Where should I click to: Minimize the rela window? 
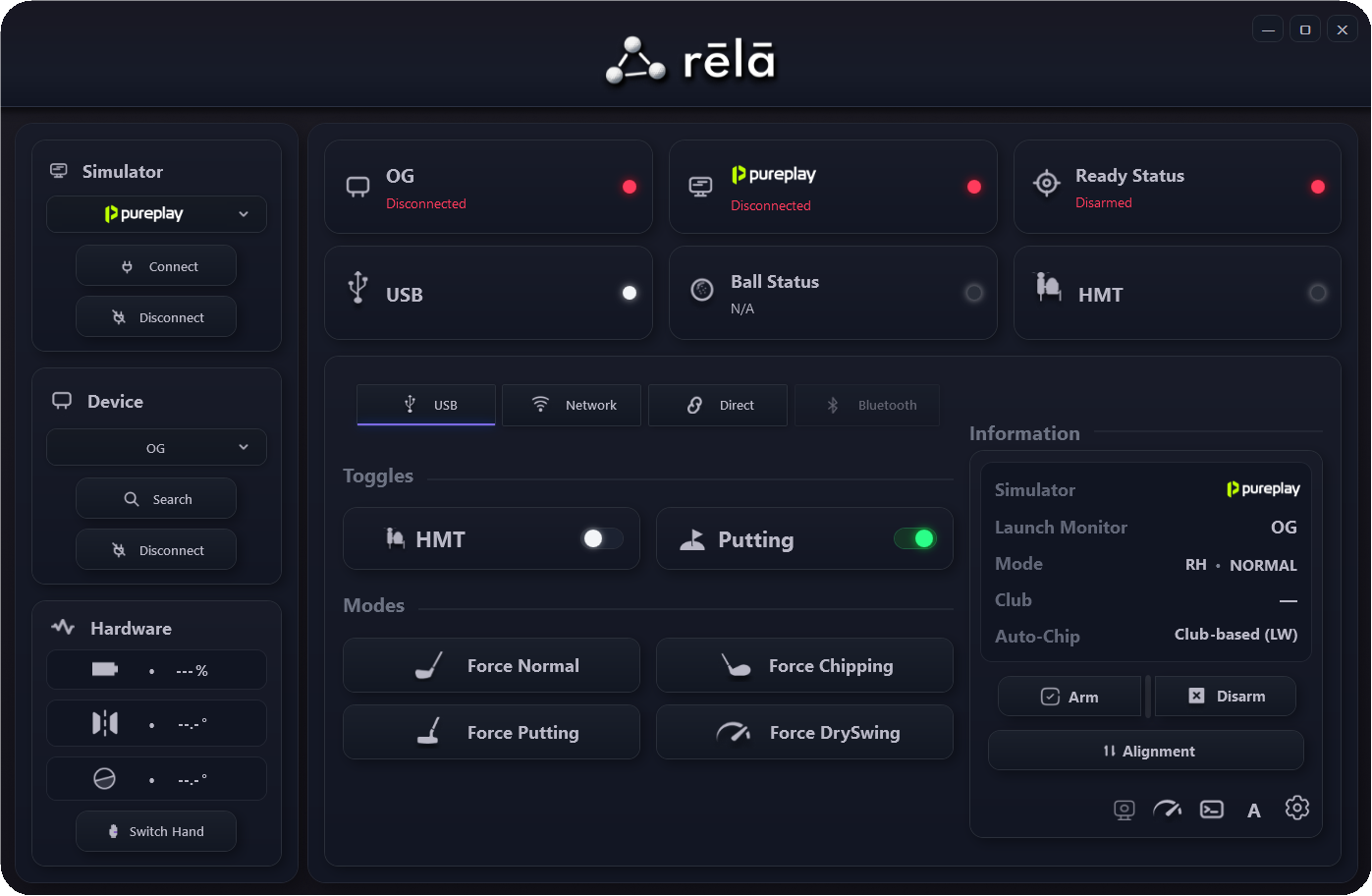tap(1268, 29)
